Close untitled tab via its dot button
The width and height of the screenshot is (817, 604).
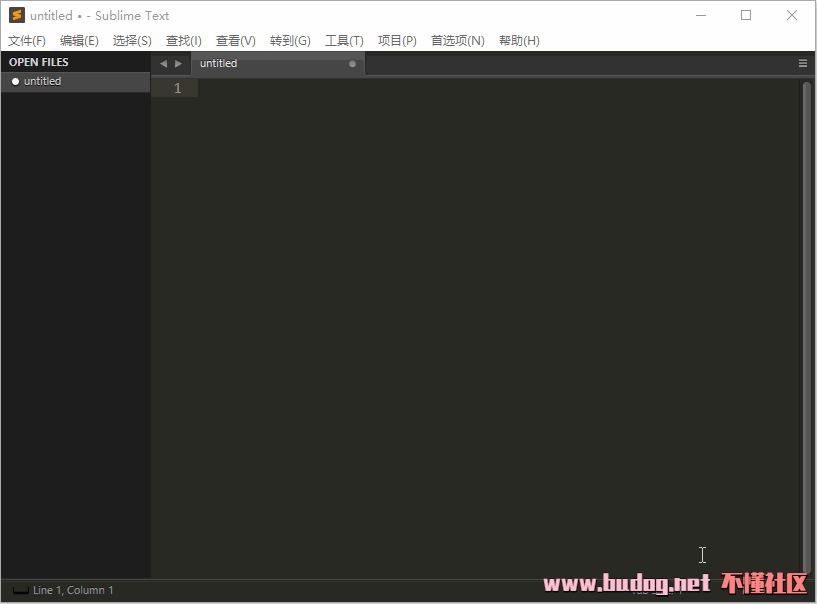pos(352,64)
